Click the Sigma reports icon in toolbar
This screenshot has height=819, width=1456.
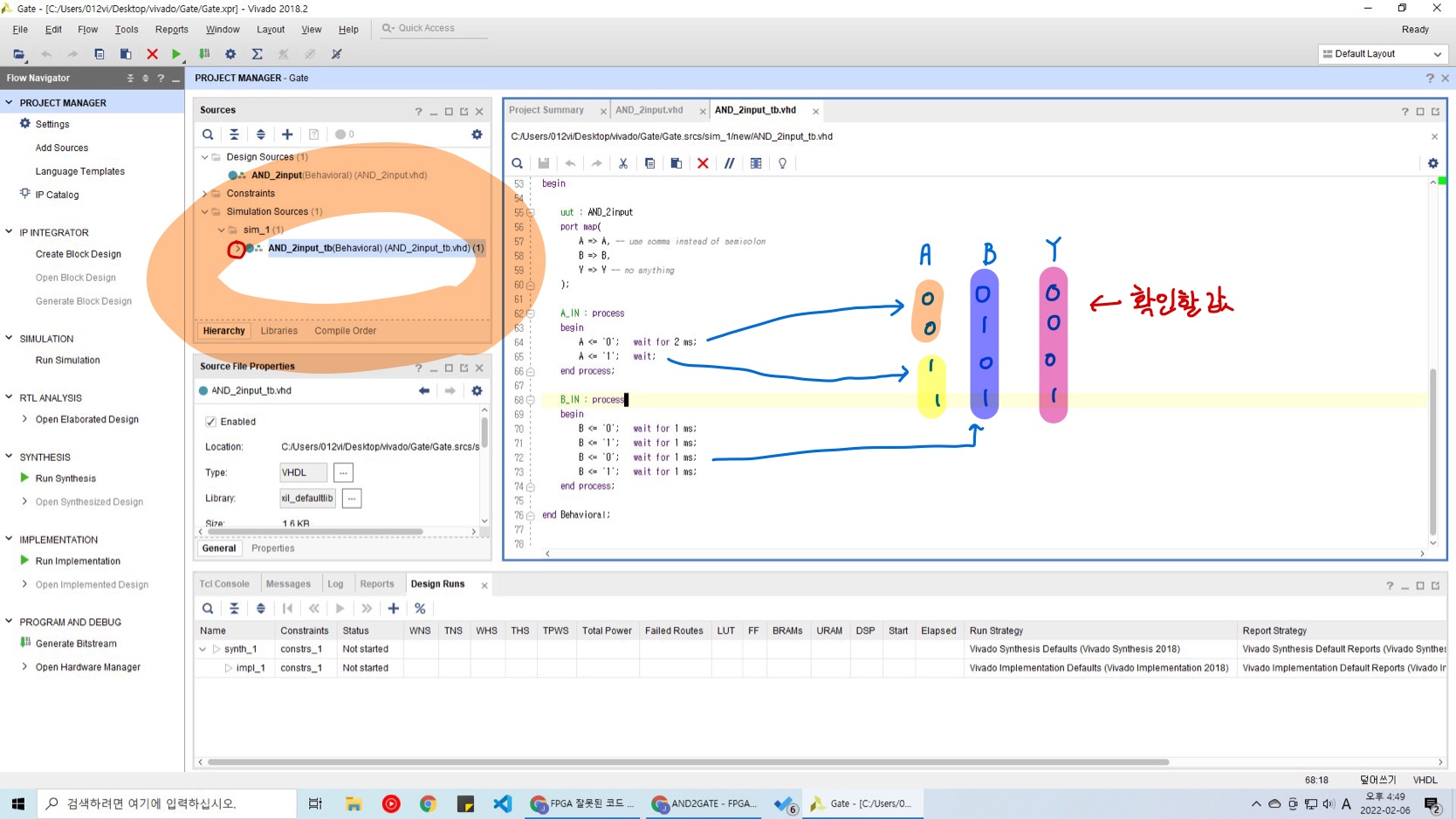(x=257, y=54)
